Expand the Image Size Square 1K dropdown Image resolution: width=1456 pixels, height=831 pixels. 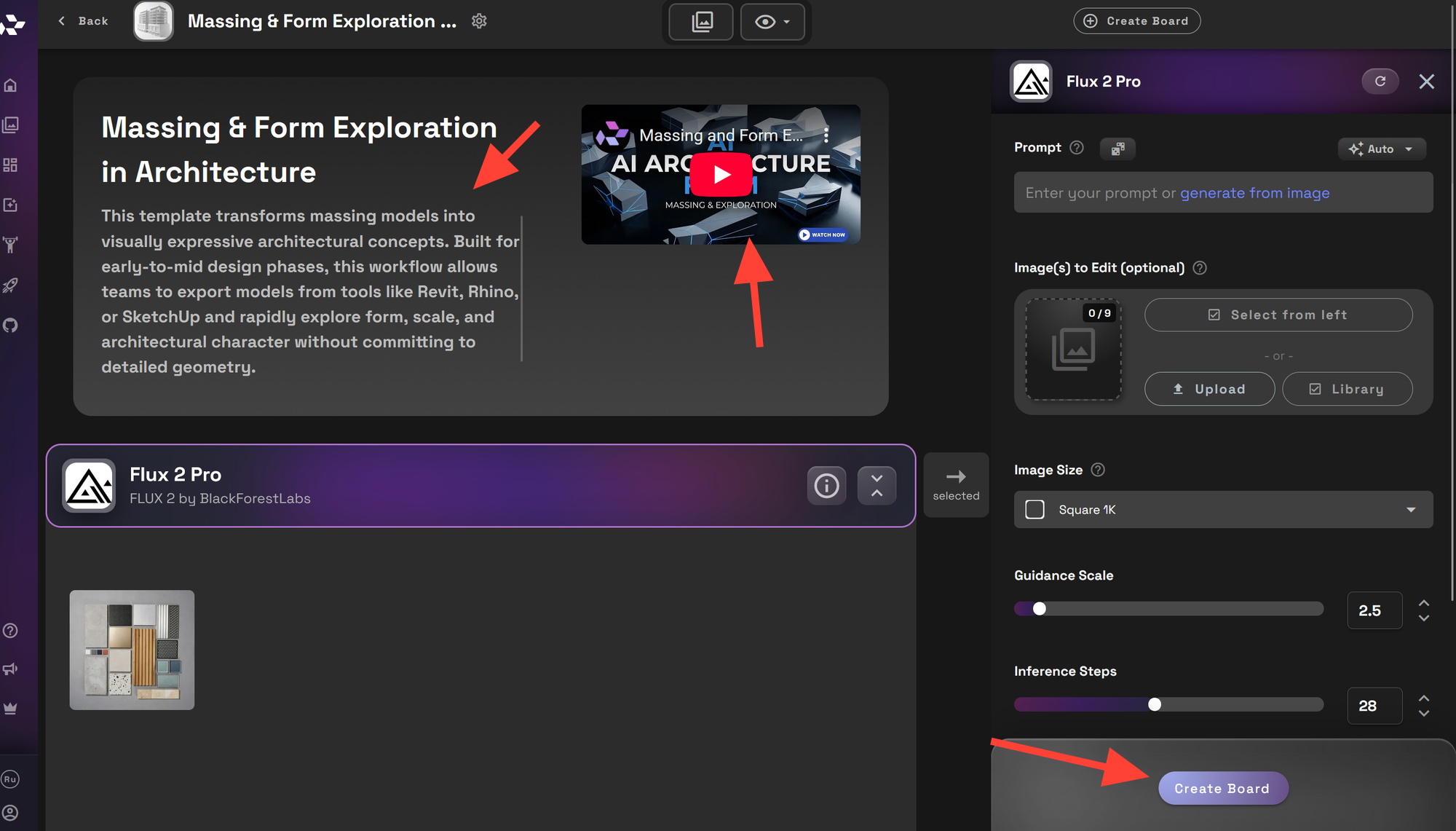1223,510
